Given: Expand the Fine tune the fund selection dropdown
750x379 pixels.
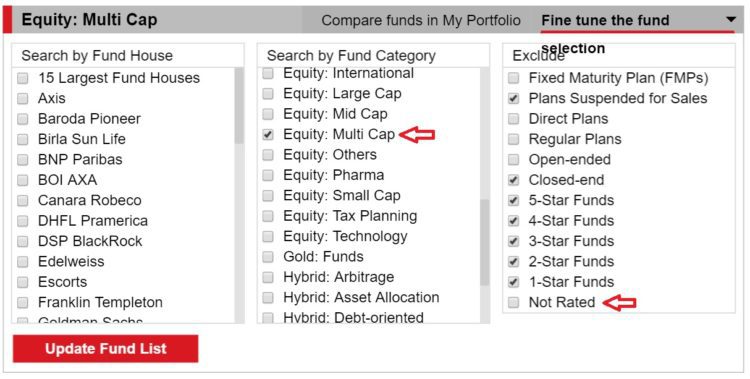Looking at the screenshot, I should (730, 20).
